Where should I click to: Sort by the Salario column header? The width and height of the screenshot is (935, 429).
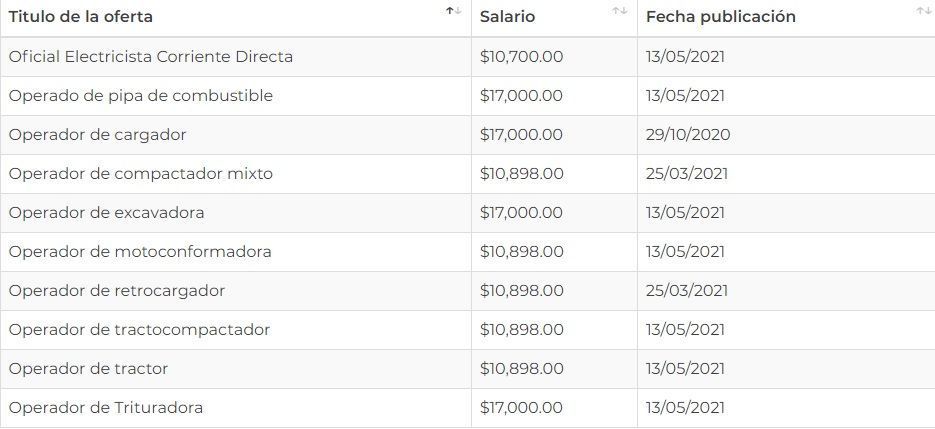[x=507, y=17]
